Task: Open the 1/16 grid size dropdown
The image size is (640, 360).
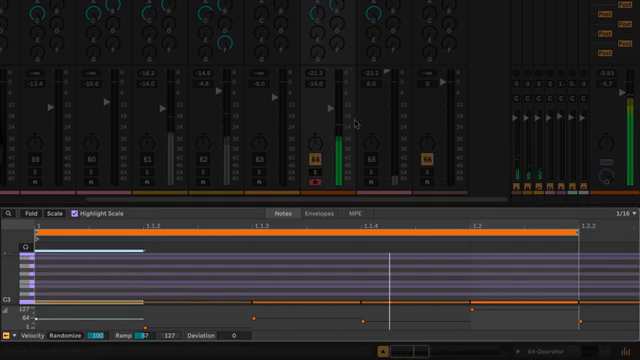Action: (626, 213)
